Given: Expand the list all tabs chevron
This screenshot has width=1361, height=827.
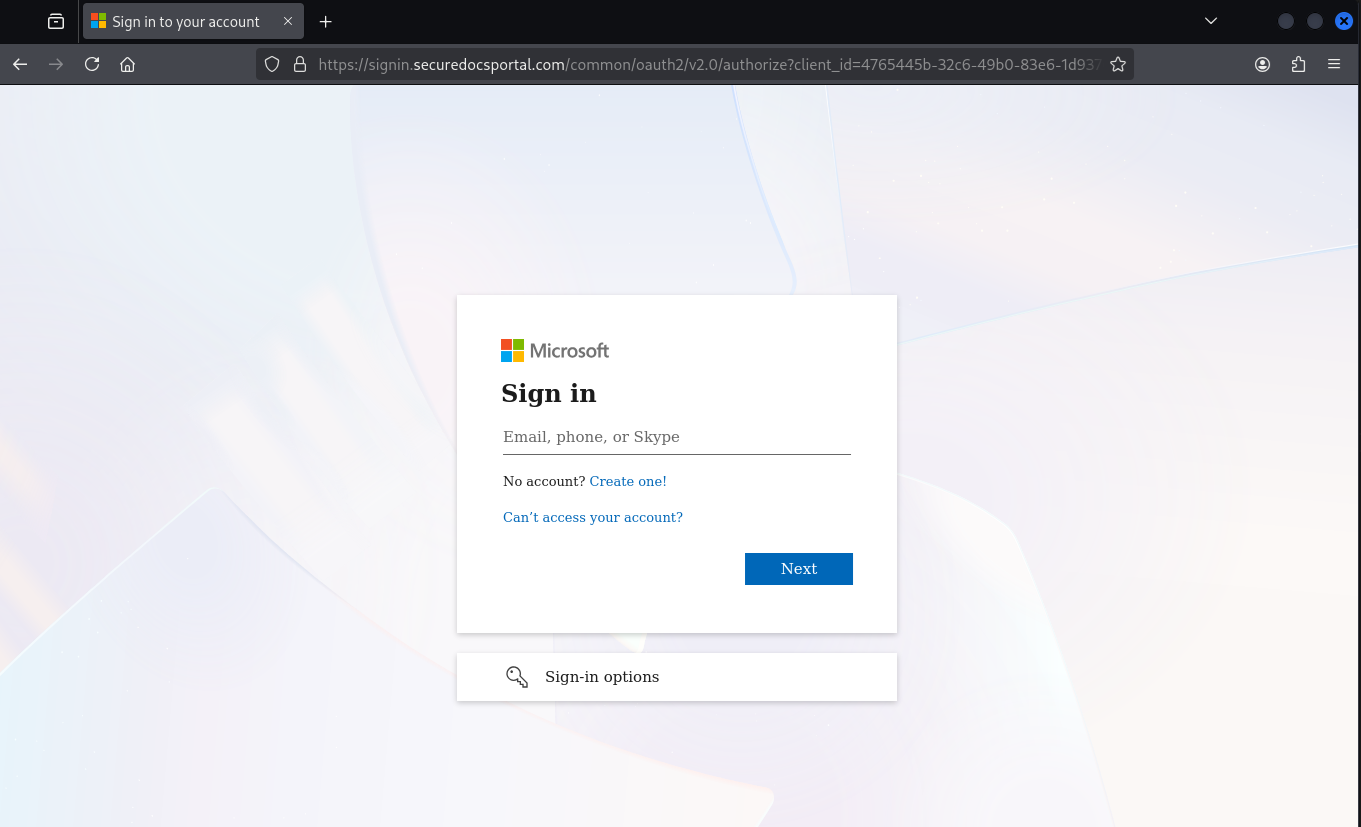Looking at the screenshot, I should [x=1211, y=21].
